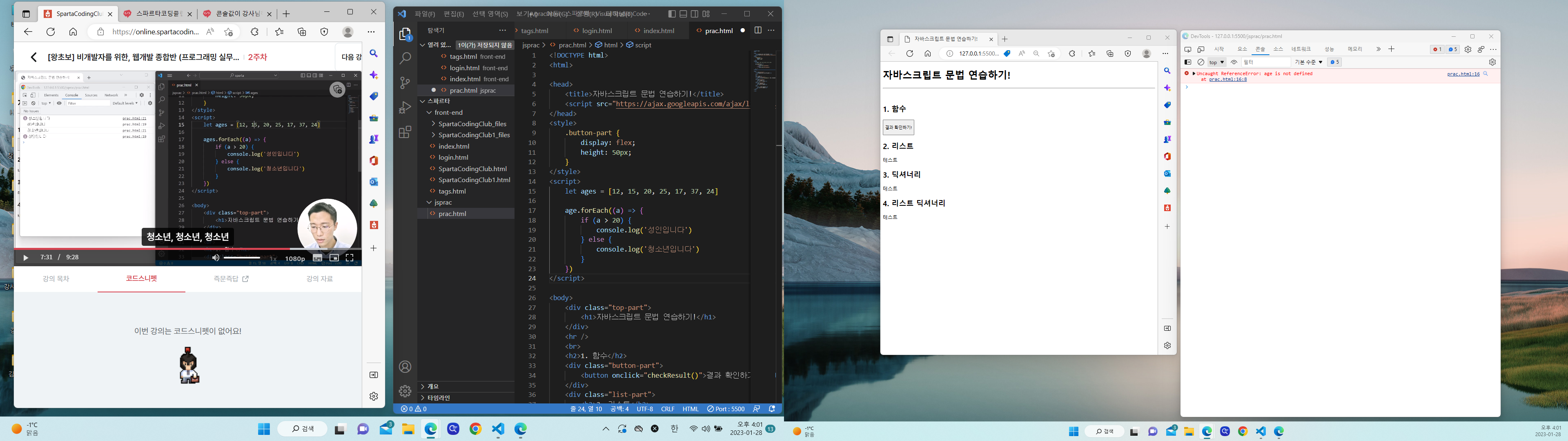The height and width of the screenshot is (441, 1568).
Task: Open DevTools settings gear beside issue counters
Action: pyautogui.click(x=1468, y=49)
